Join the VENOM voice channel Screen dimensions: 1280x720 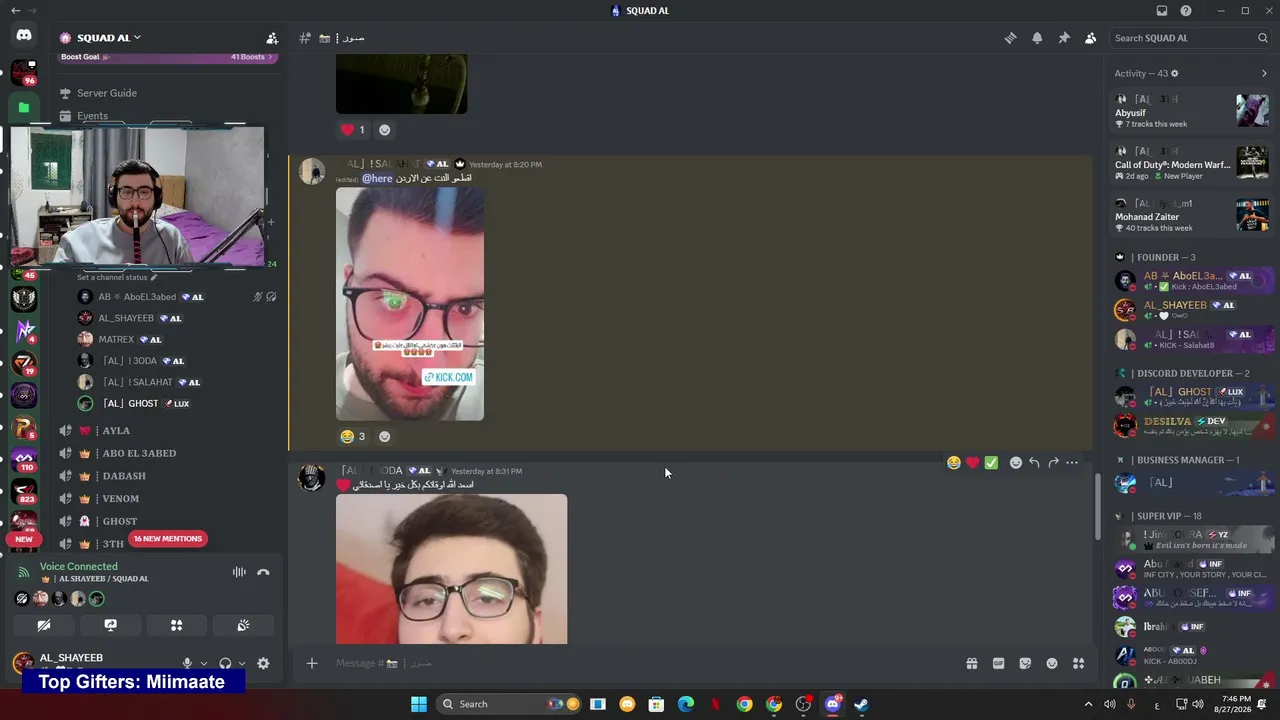tap(121, 499)
